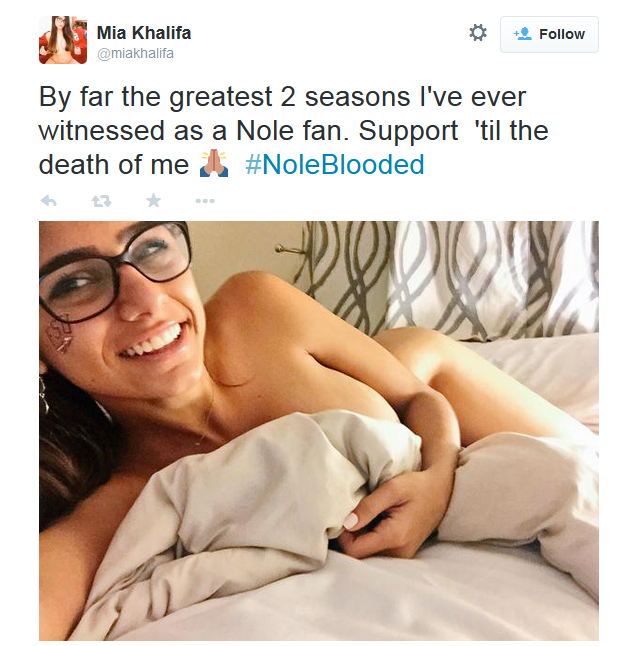Open the gear icon user actions menu
Image resolution: width=638 pixels, height=646 pixels.
pos(478,33)
